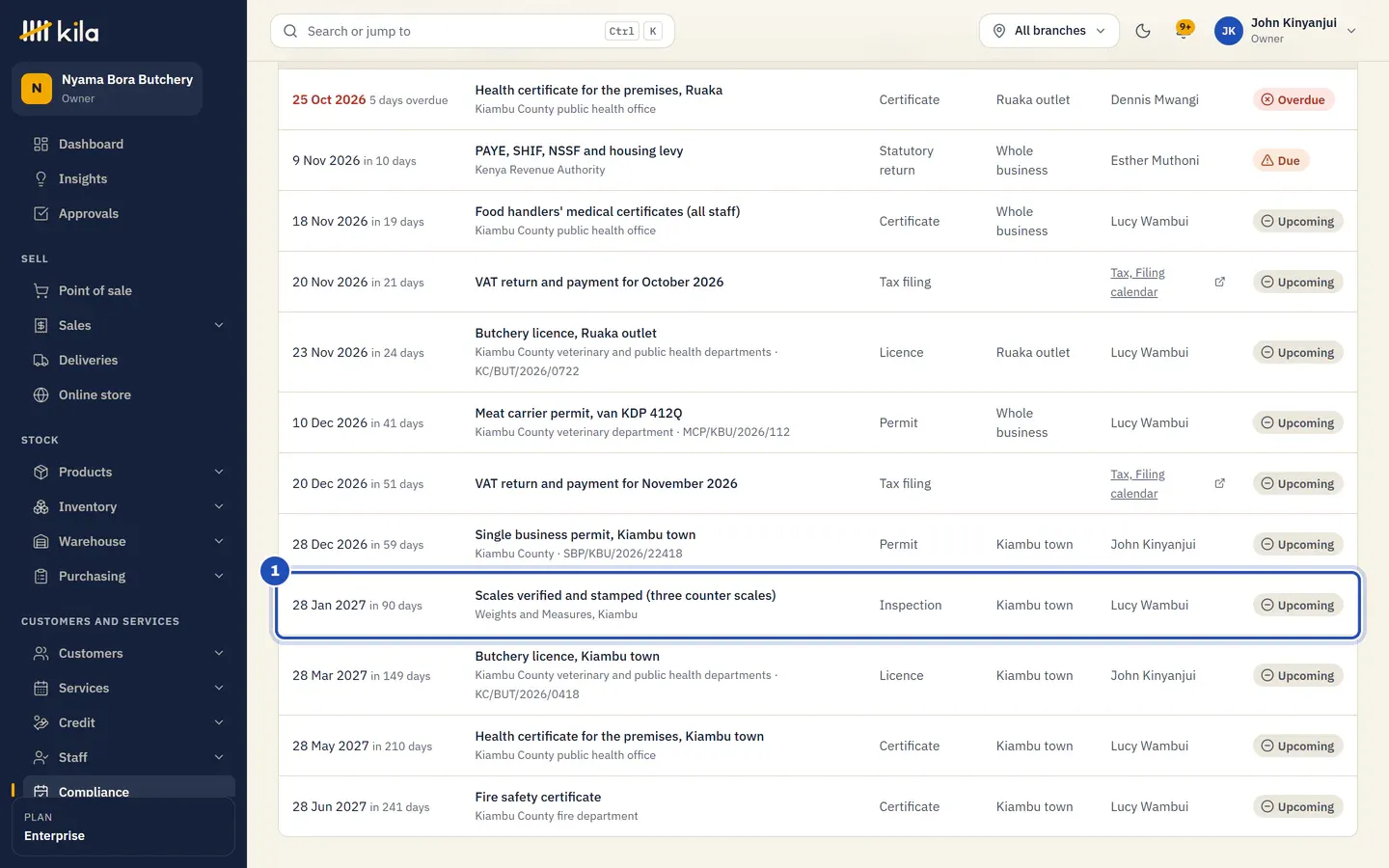Open notifications with 9+ badge
Screen dimensions: 1389x868
pyautogui.click(x=1185, y=30)
